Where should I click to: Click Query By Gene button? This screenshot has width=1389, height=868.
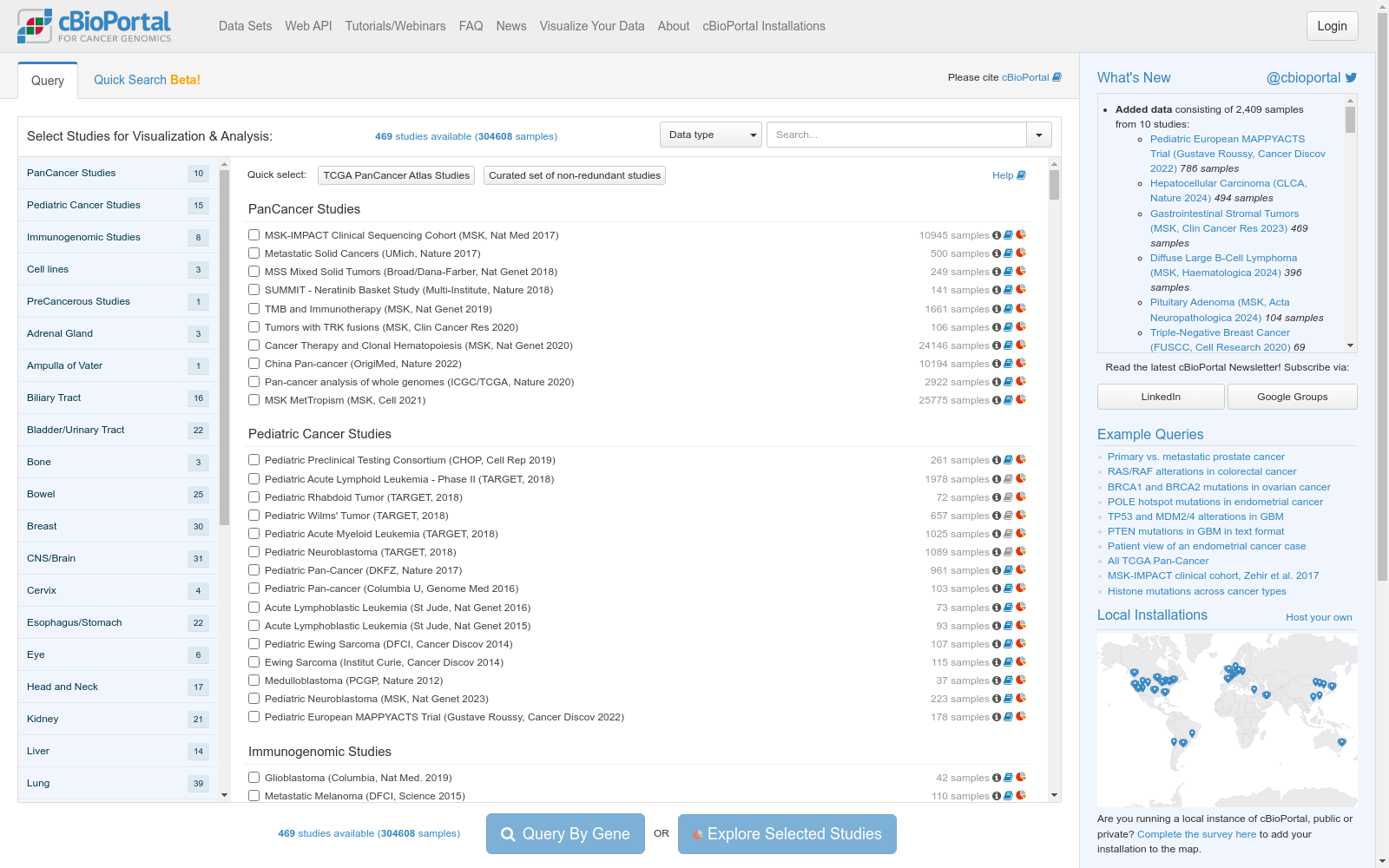click(x=565, y=833)
